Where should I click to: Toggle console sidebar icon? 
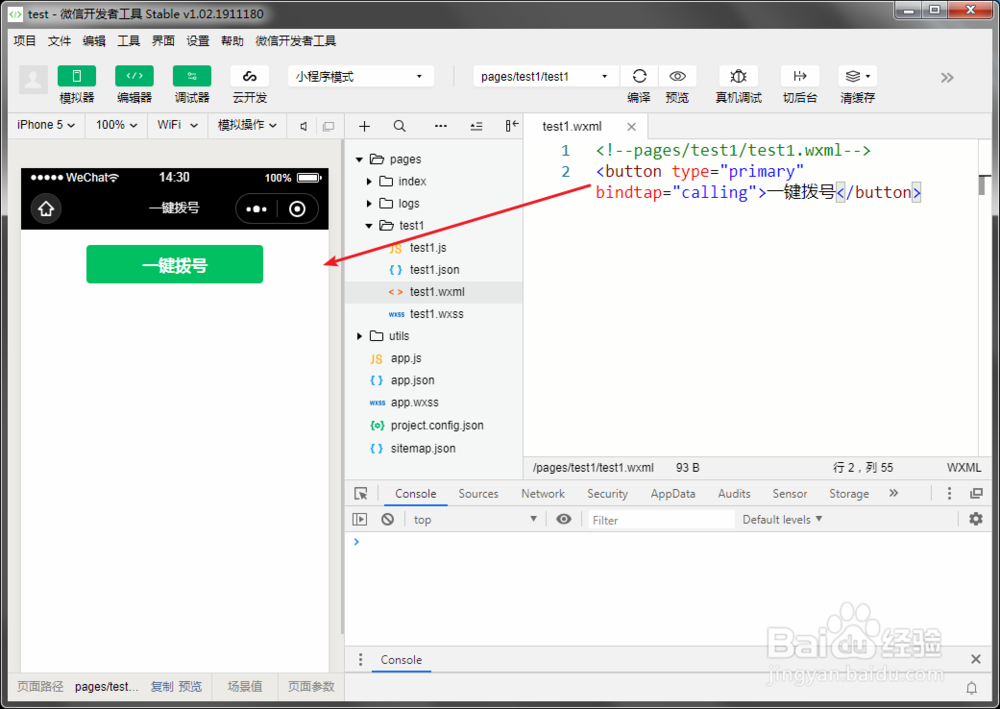coord(360,520)
